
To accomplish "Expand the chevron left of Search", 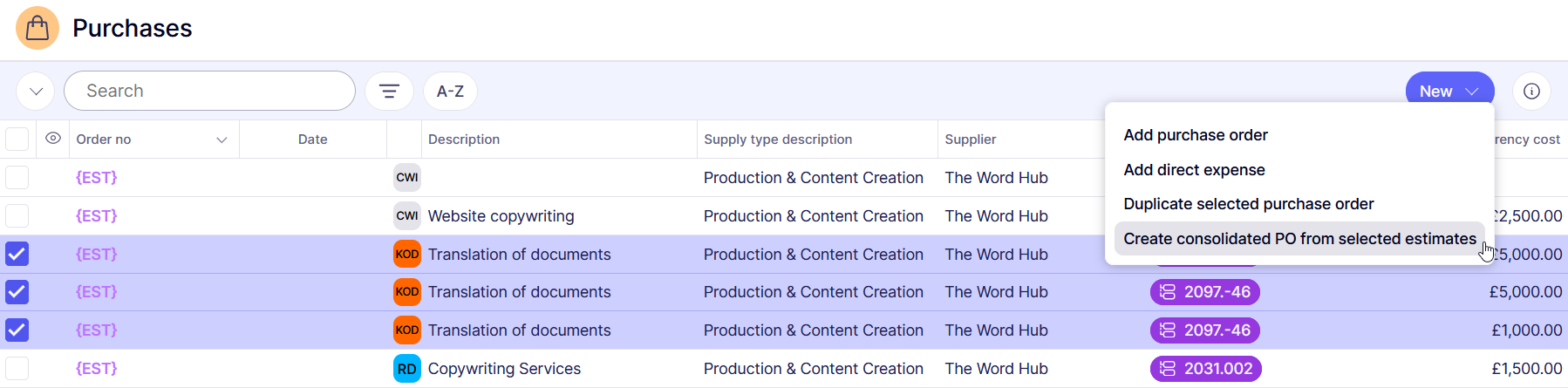I will tap(36, 92).
